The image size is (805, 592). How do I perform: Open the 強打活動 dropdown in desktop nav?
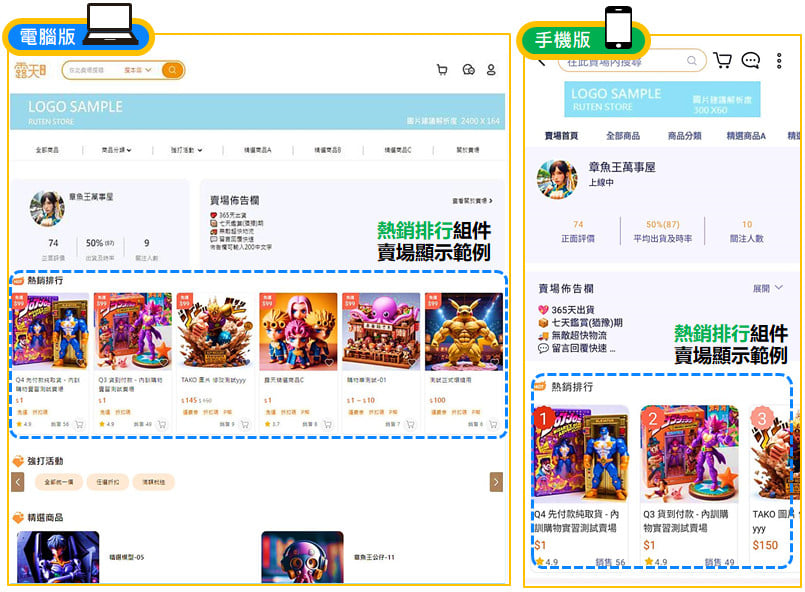[x=186, y=150]
